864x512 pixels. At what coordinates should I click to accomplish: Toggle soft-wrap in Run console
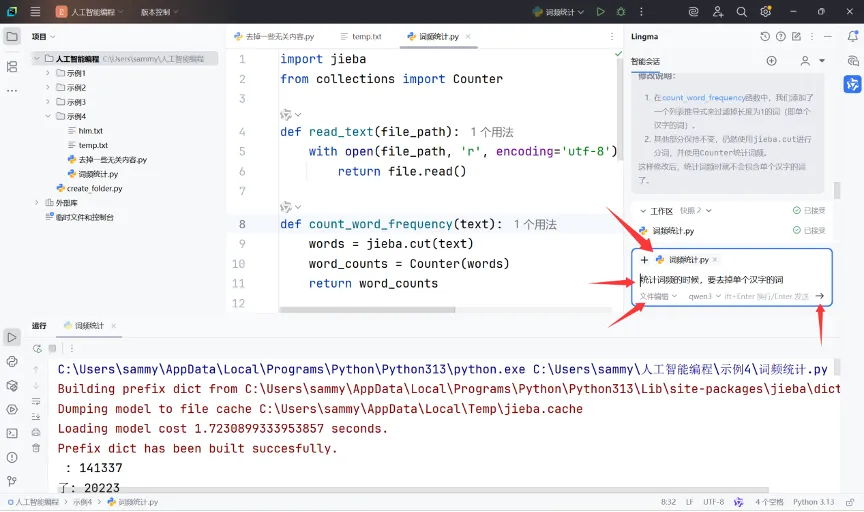(x=36, y=401)
